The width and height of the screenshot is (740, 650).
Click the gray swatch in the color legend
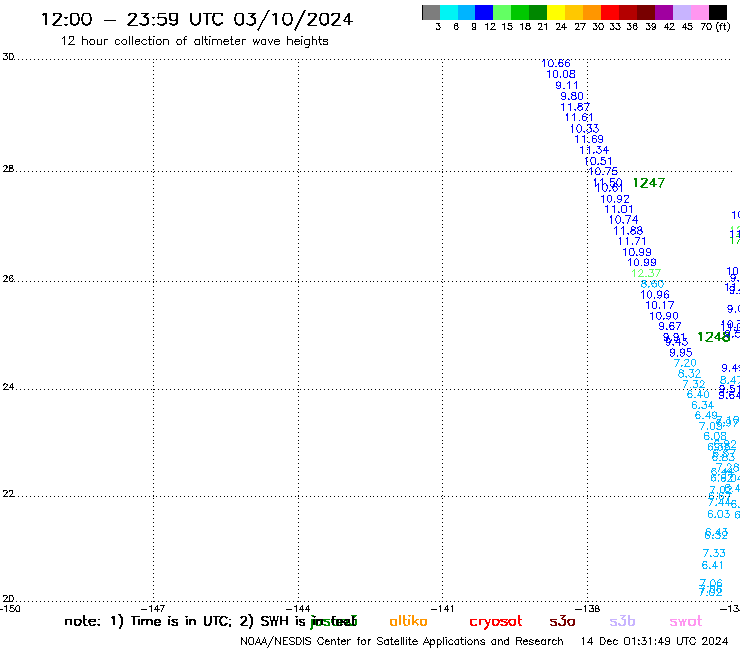point(431,12)
